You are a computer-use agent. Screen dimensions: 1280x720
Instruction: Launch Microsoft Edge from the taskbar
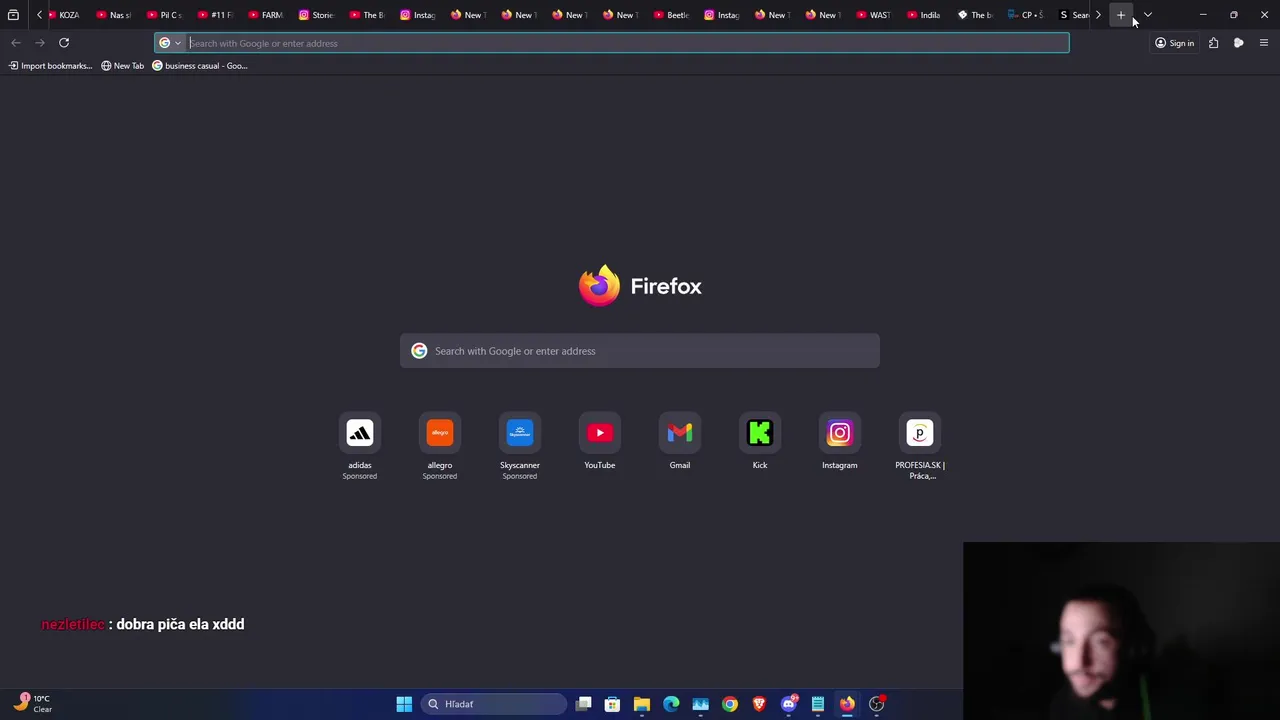671,704
